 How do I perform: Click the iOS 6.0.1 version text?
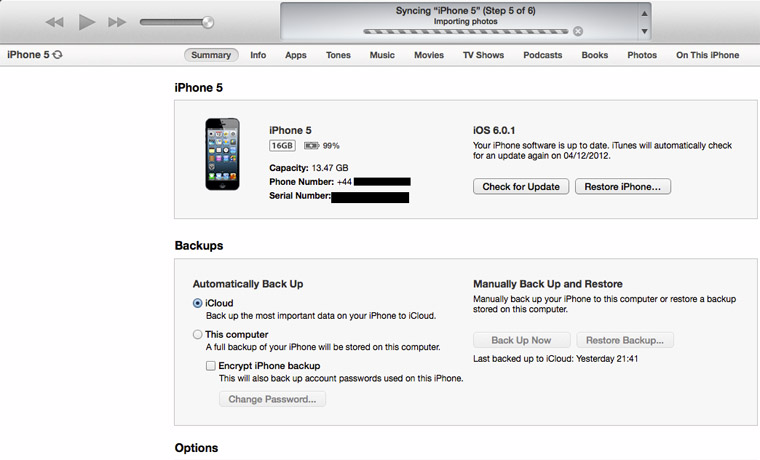tap(494, 130)
